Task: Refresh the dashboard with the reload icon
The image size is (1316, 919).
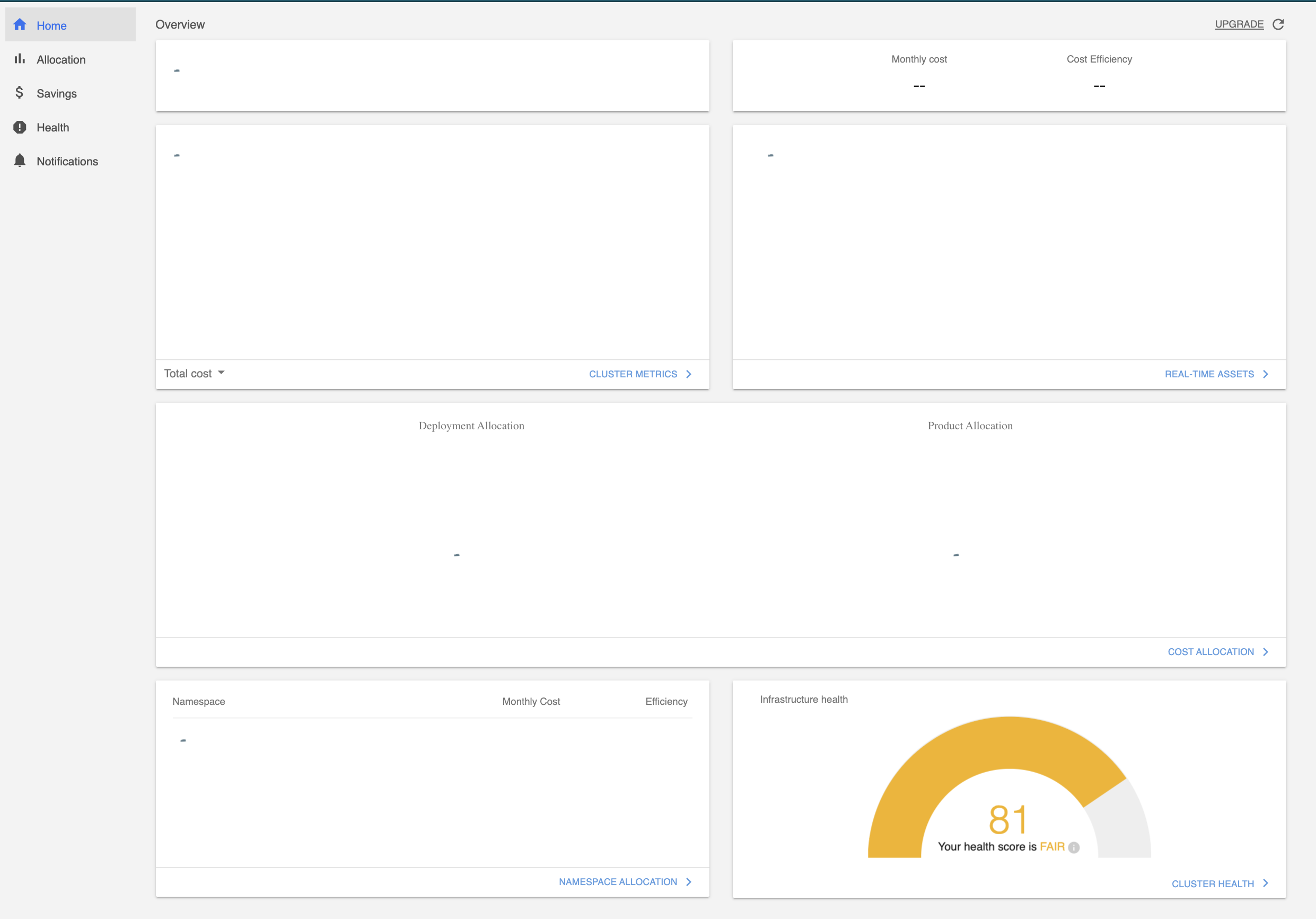Action: (1279, 24)
